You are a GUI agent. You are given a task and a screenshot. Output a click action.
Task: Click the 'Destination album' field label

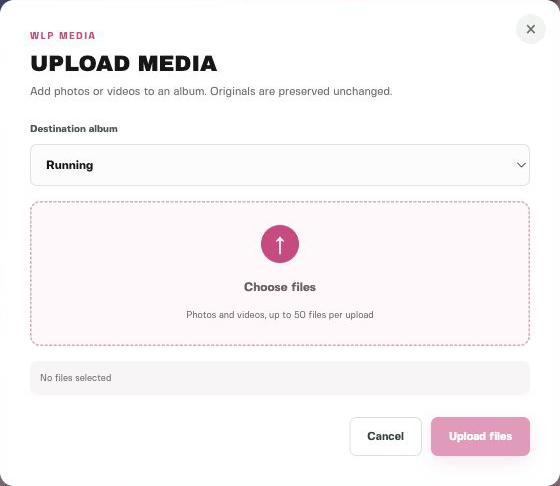point(74,129)
